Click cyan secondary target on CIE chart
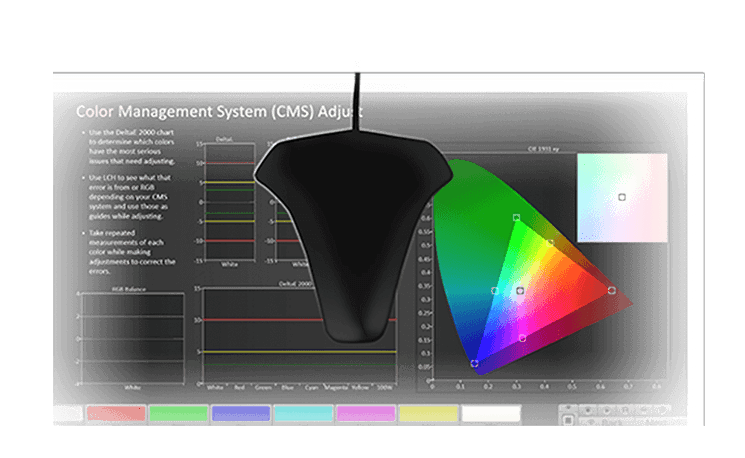The height and width of the screenshot is (458, 745). 495,291
